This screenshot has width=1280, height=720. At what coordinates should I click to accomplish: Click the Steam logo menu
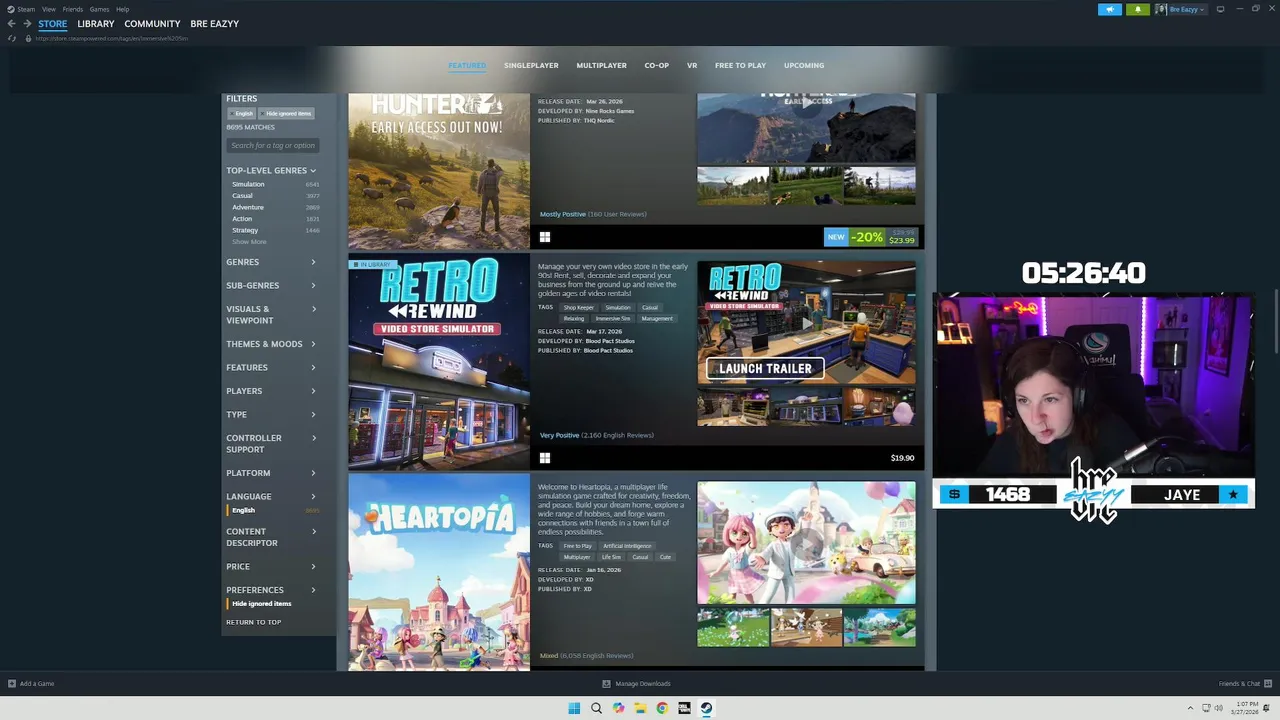pyautogui.click(x=20, y=9)
